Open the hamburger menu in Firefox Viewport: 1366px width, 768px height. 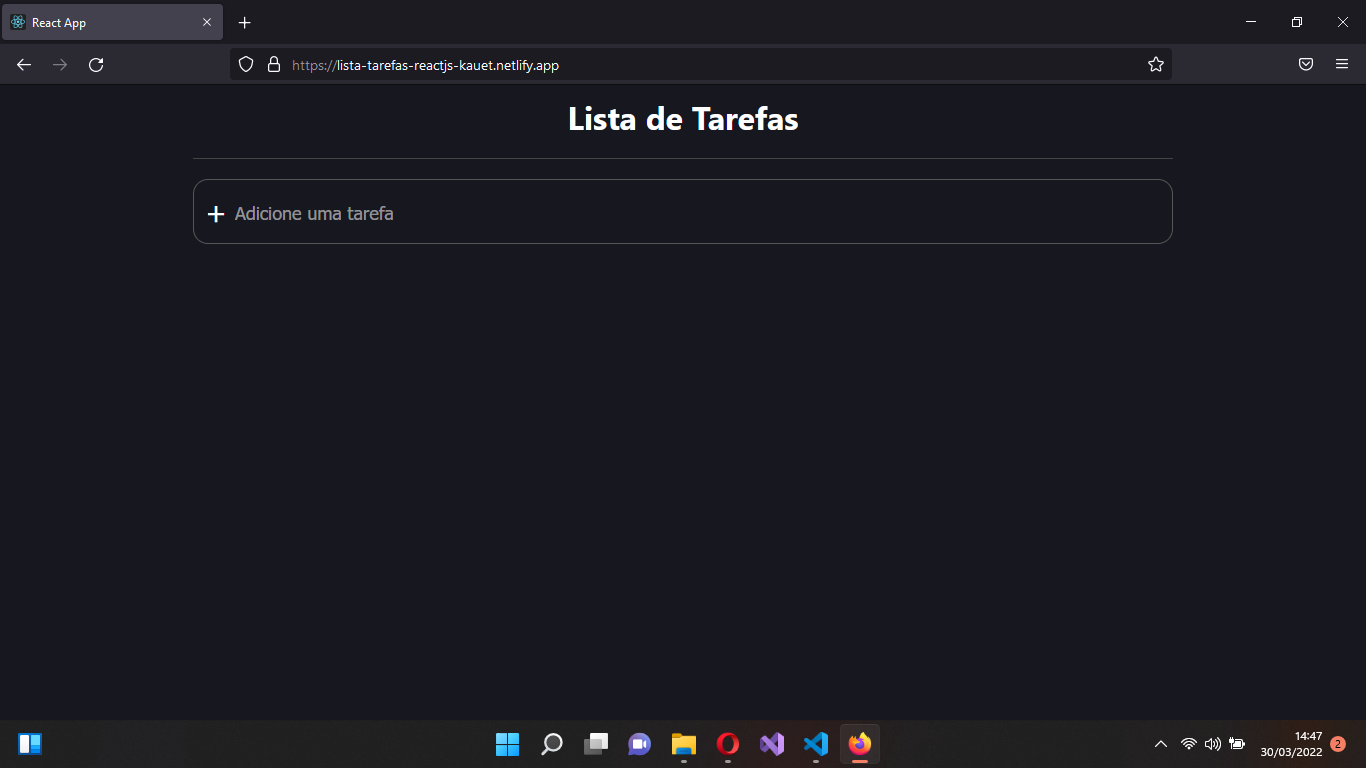(x=1342, y=64)
